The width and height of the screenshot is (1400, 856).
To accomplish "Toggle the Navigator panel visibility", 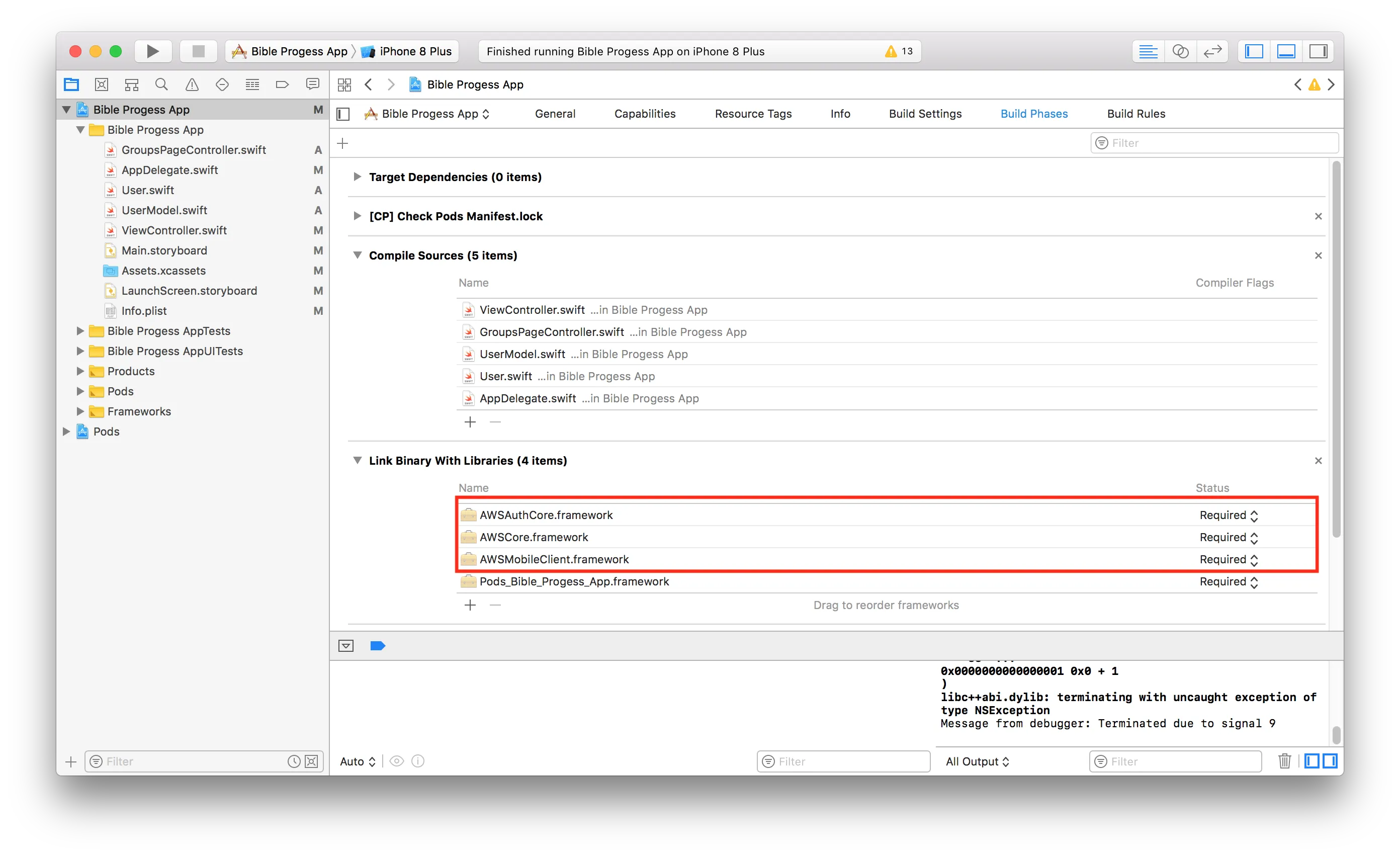I will coord(1254,51).
